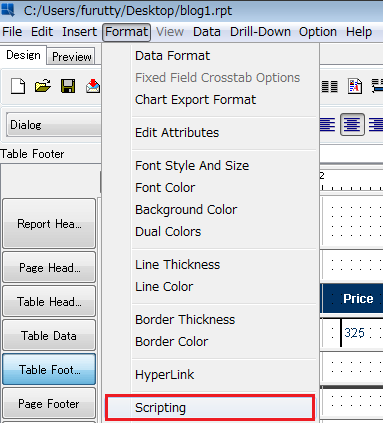Image resolution: width=383 pixels, height=423 pixels.
Task: Click the Report Header section button
Action: (x=49, y=224)
